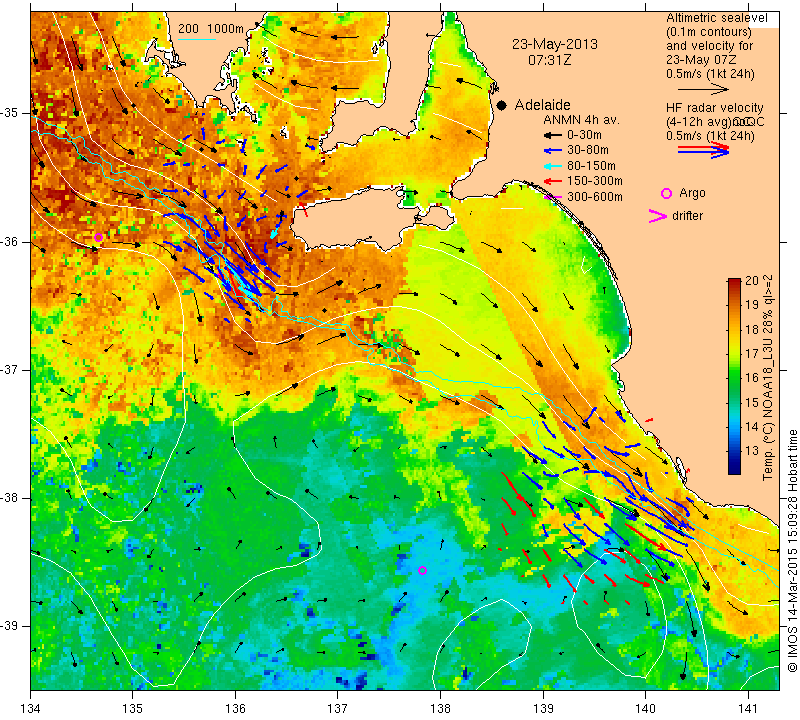
Task: Click the magenta drifter legend symbol
Action: point(658,216)
